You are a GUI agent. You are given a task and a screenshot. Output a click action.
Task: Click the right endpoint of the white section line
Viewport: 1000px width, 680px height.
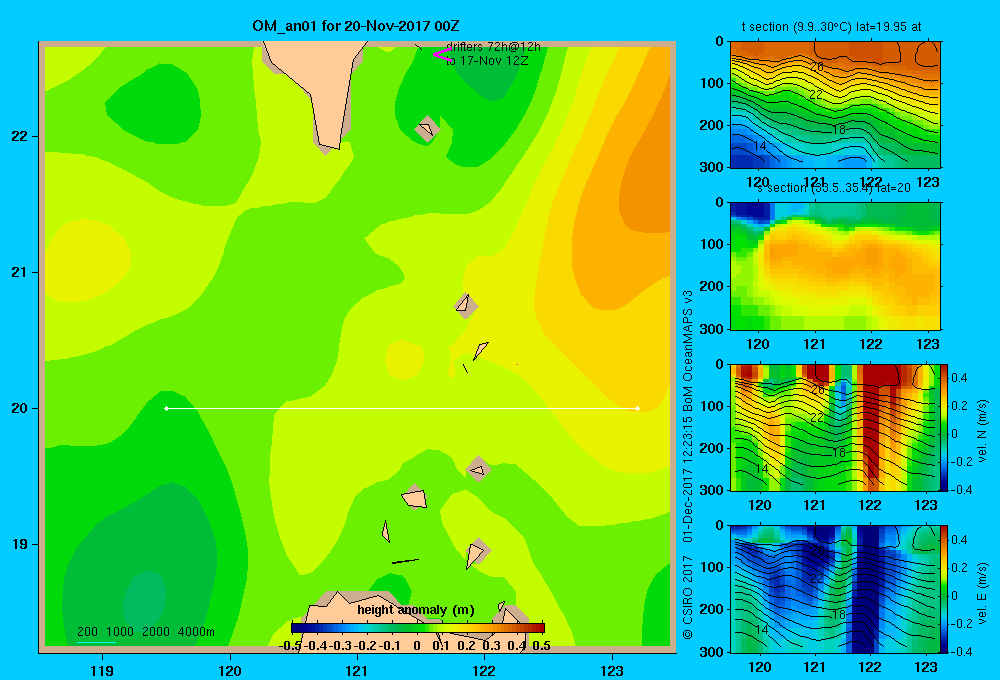pyautogui.click(x=638, y=408)
